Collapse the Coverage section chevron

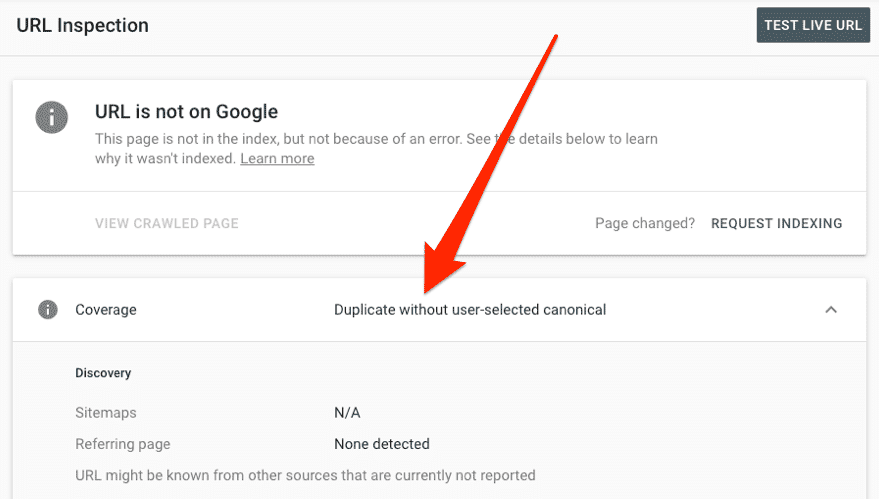click(x=830, y=310)
